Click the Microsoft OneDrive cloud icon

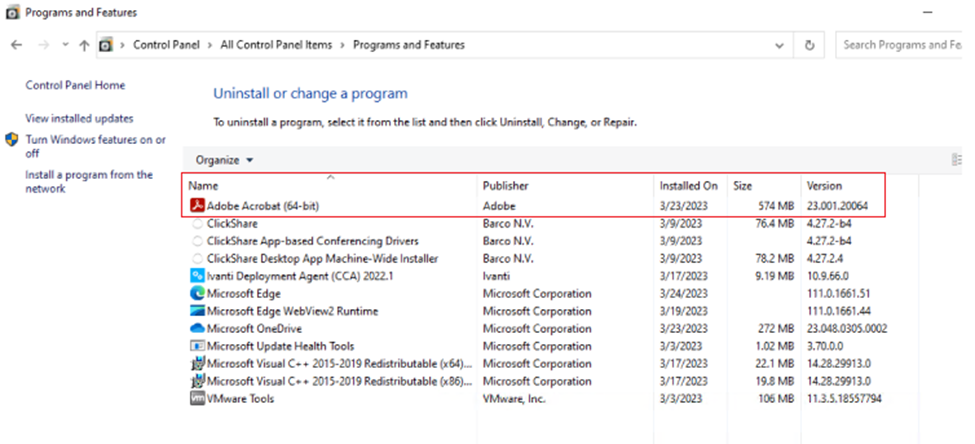tap(196, 329)
